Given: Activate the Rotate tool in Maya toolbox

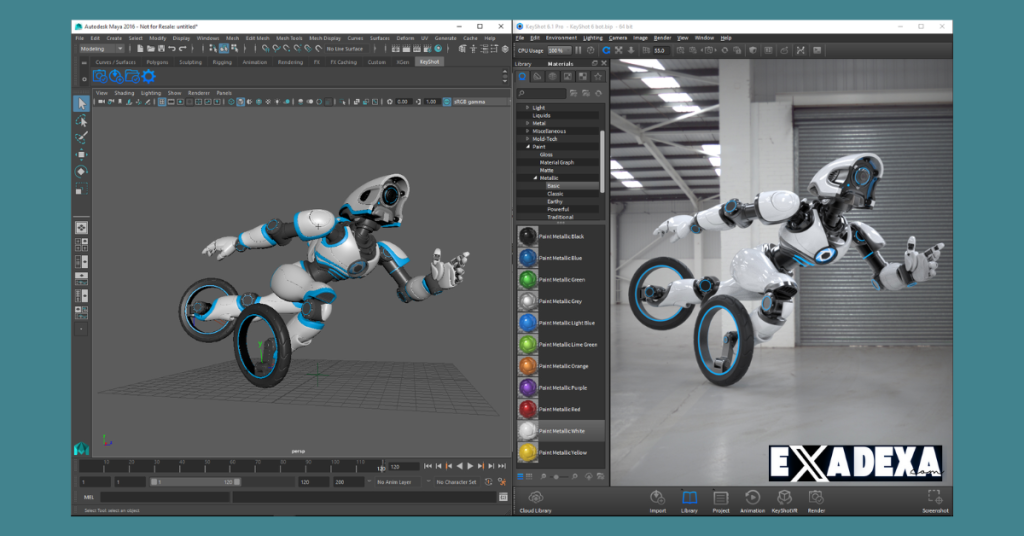Looking at the screenshot, I should pos(81,172).
